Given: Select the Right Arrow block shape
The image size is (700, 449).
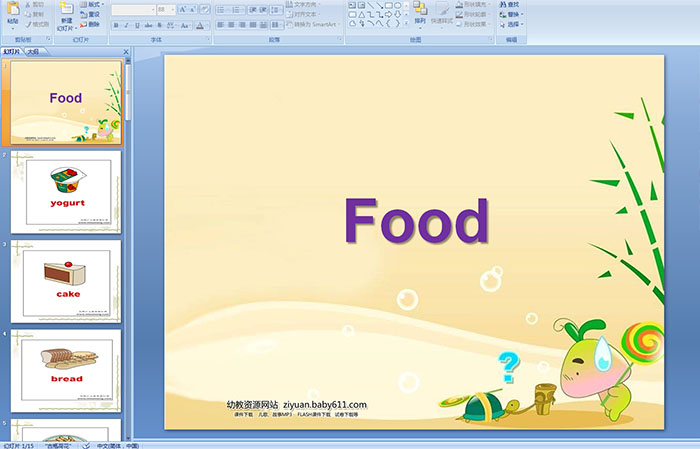Looking at the screenshot, I should point(388,14).
